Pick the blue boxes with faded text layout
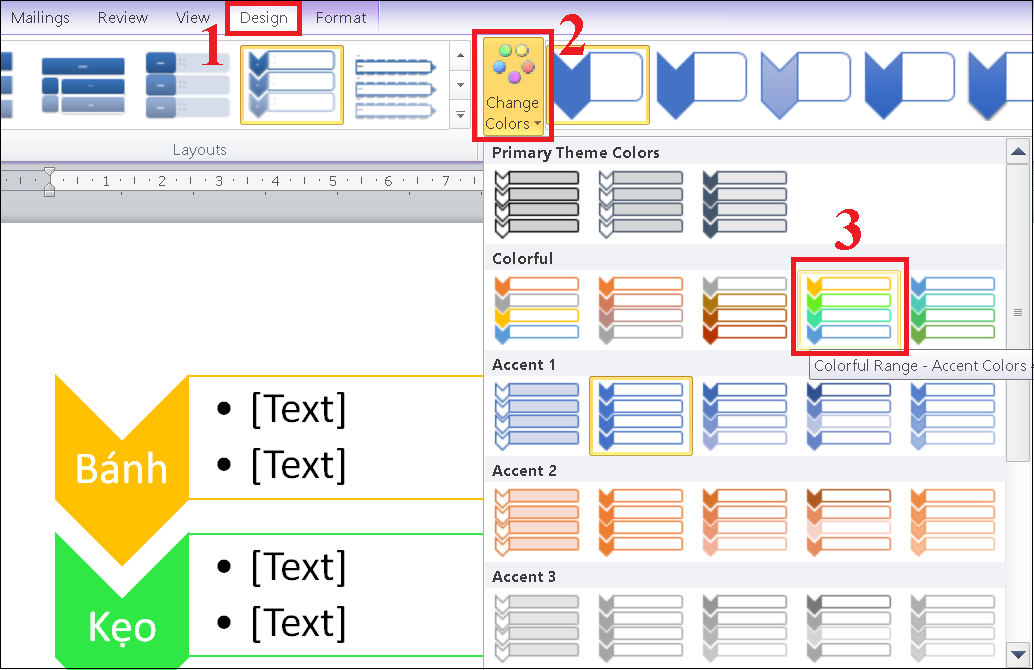Image resolution: width=1034 pixels, height=670 pixels. coord(187,85)
